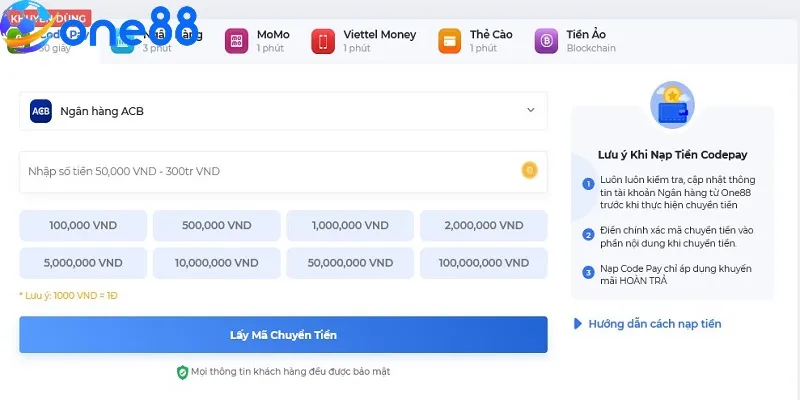Click the green security shield icon
Screen dimensions: 800x400
tap(182, 372)
